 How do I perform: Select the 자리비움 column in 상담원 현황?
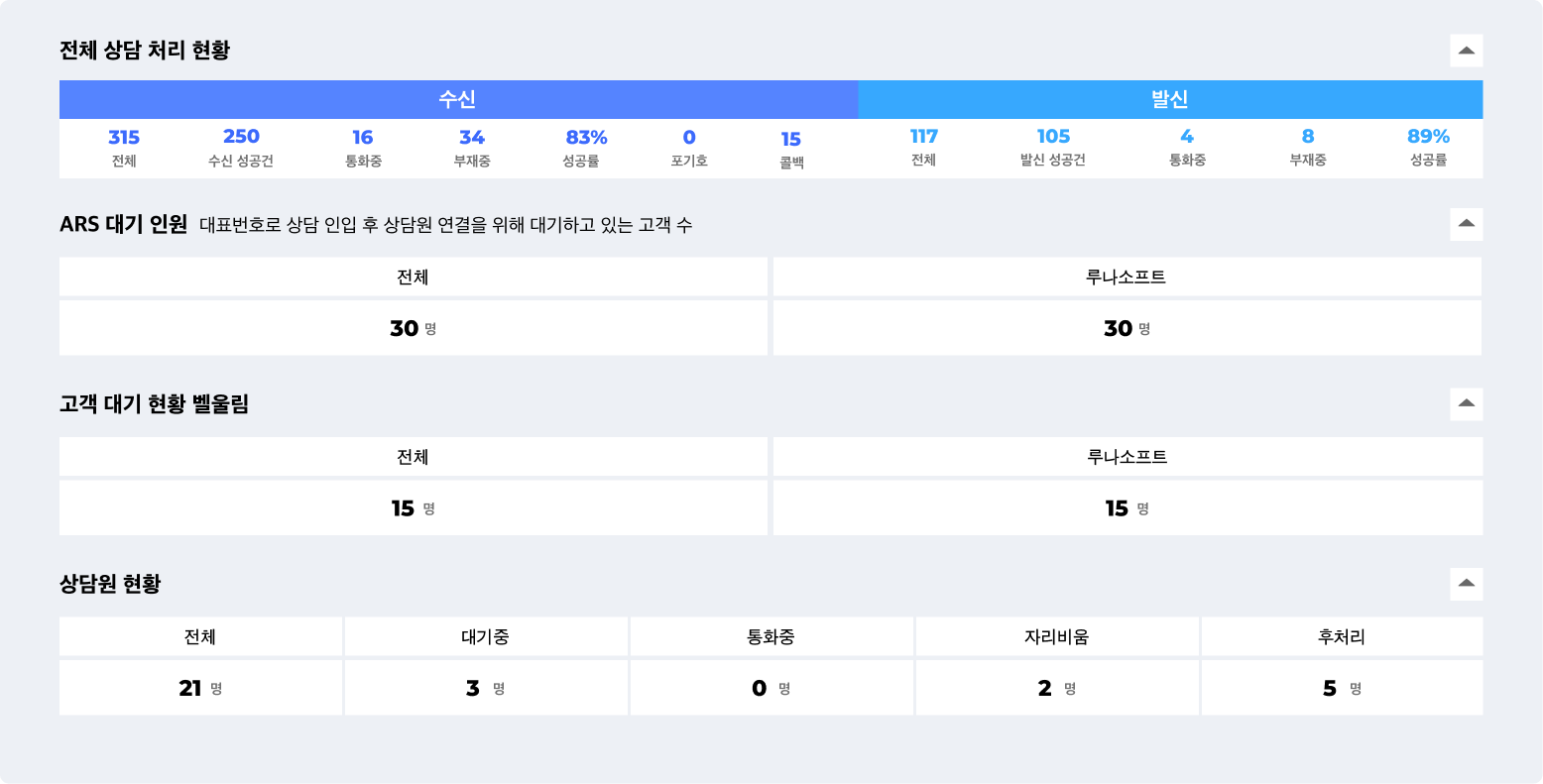1056,637
